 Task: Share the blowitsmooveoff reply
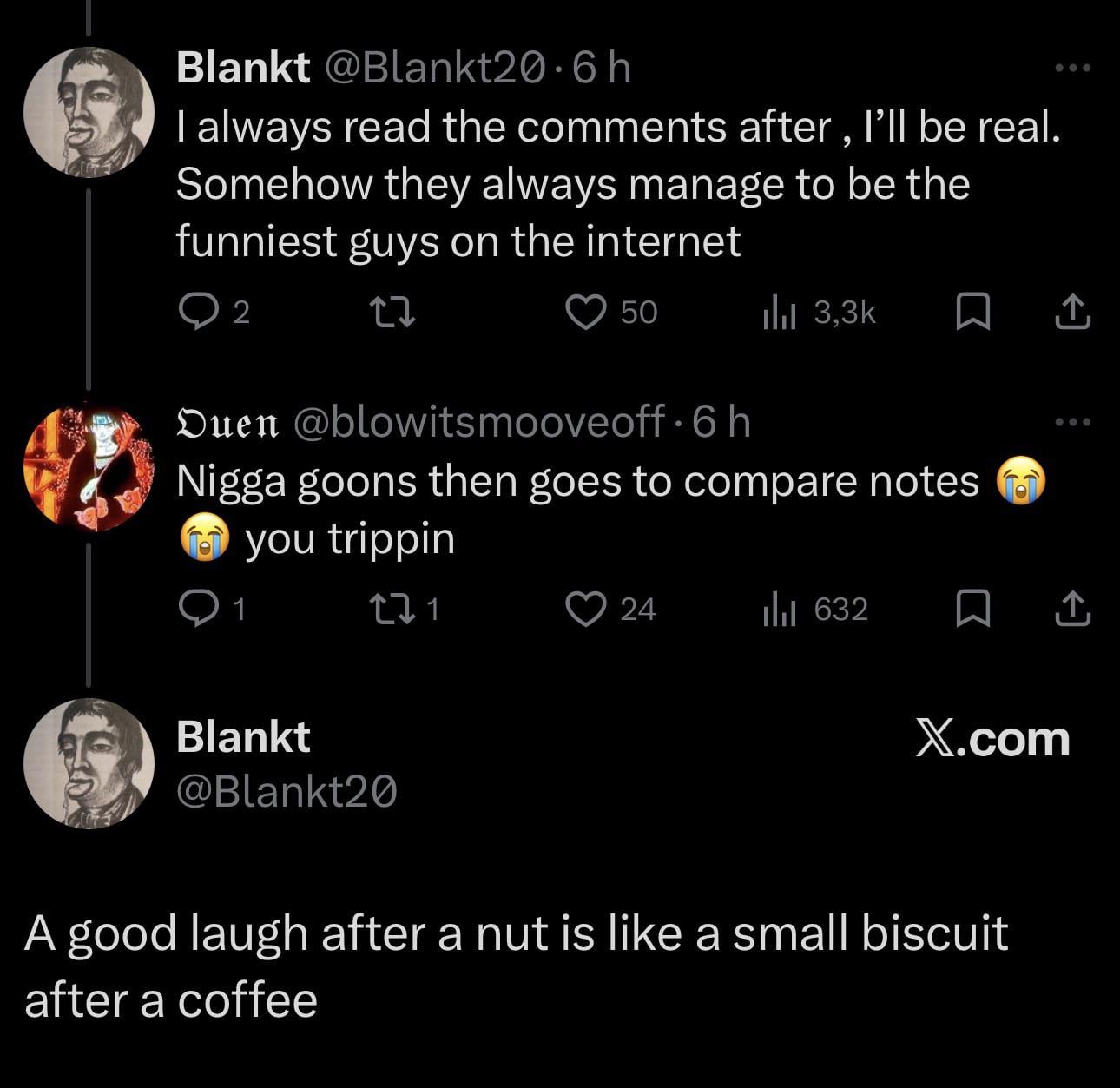[1072, 609]
